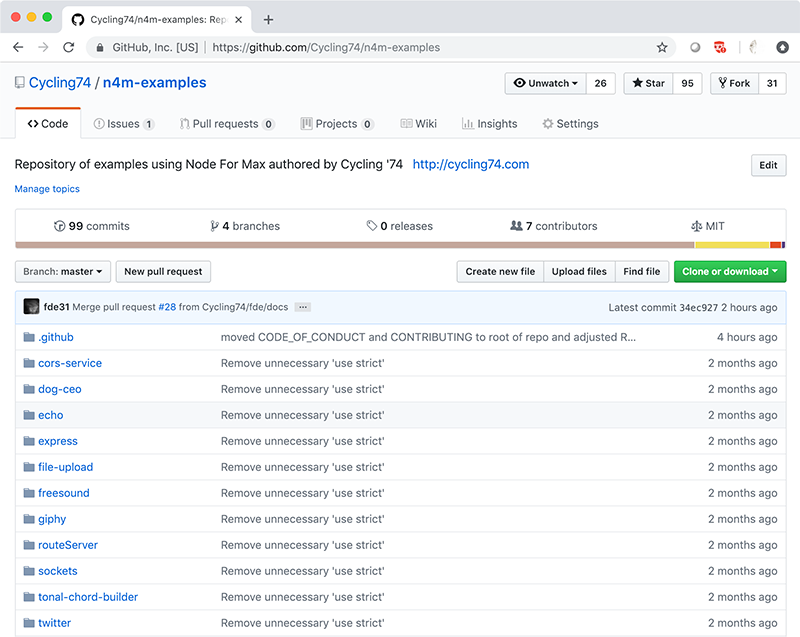The width and height of the screenshot is (800, 637).
Task: Click the Chrome profile avatar icon
Action: pyautogui.click(x=782, y=47)
